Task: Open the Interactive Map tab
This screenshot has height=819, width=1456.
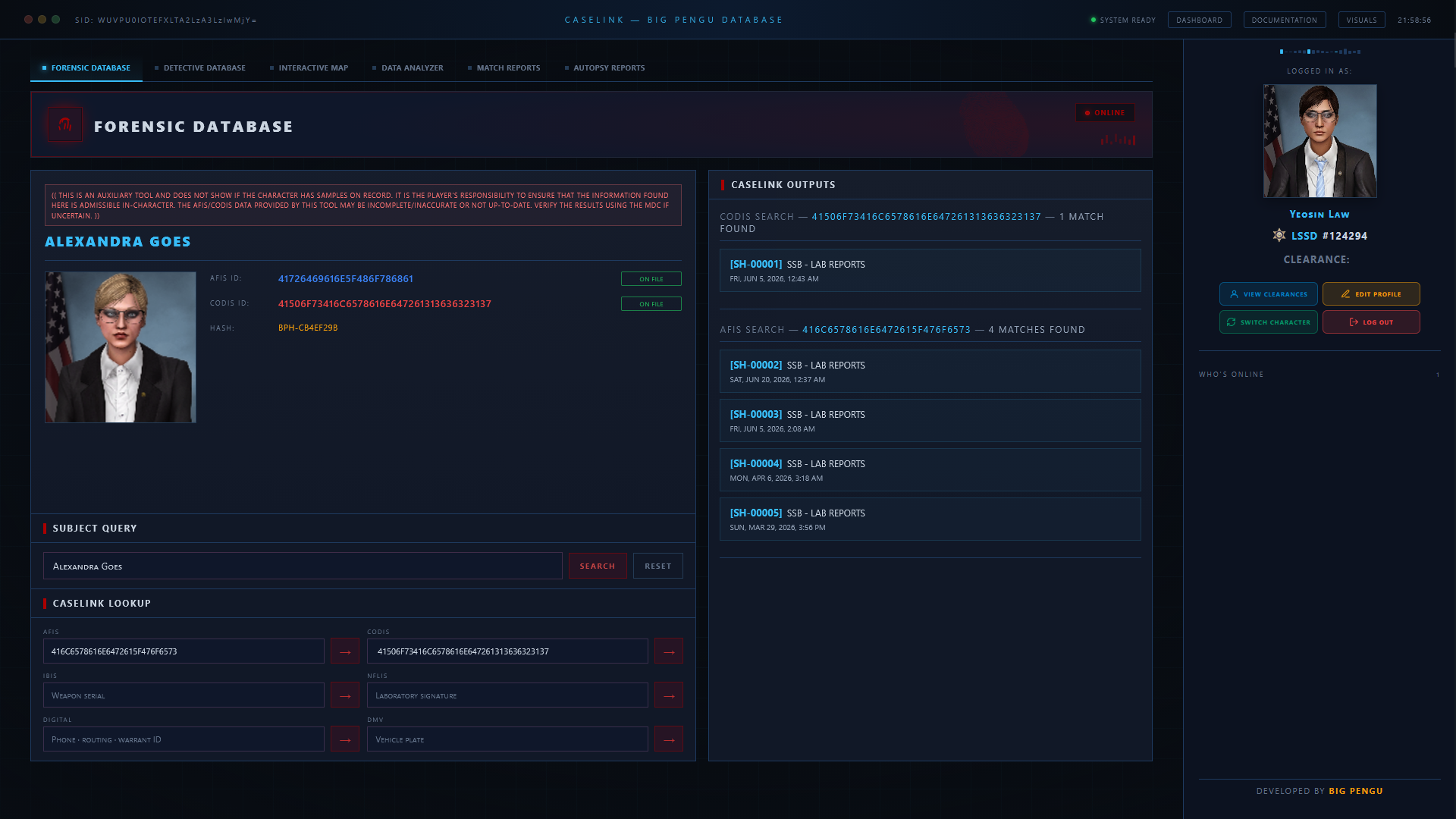Action: tap(309, 68)
